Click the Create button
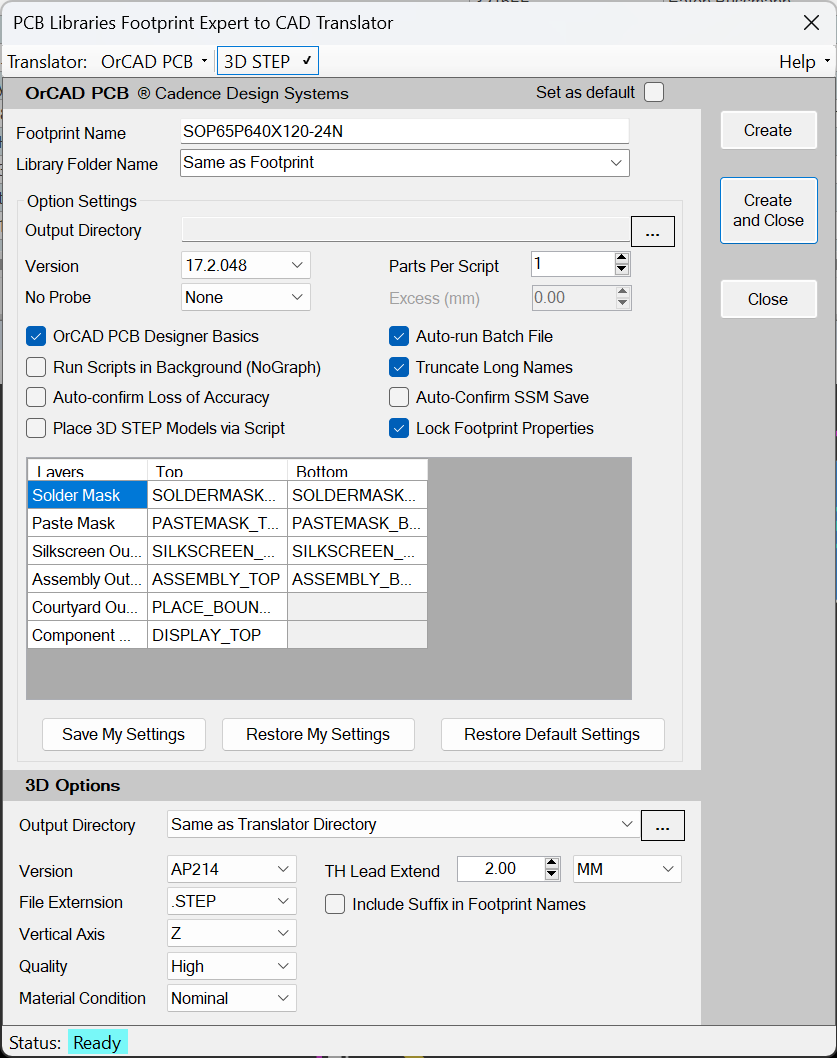837x1058 pixels. [x=768, y=130]
